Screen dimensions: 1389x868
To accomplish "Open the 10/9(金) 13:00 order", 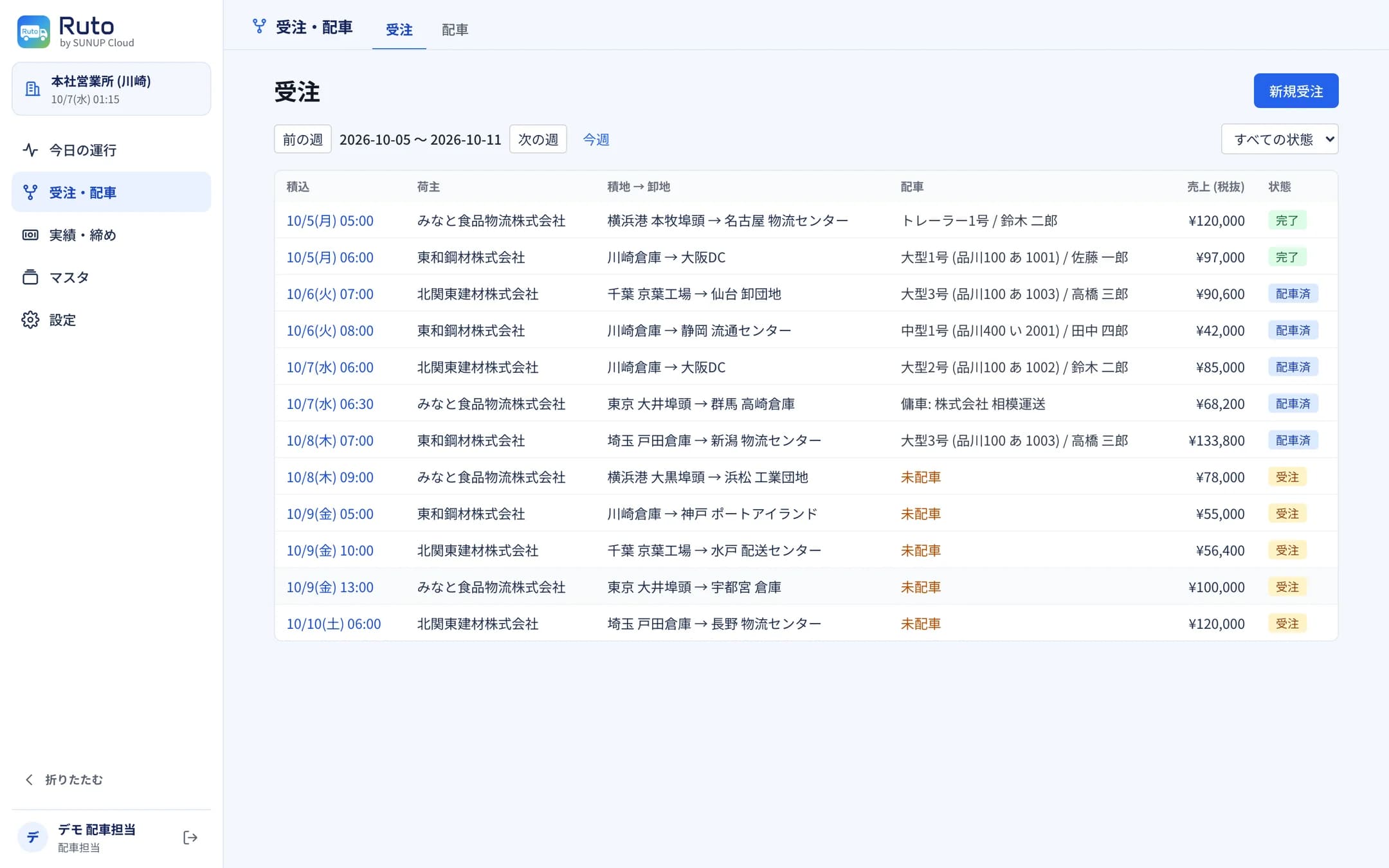I will click(330, 587).
